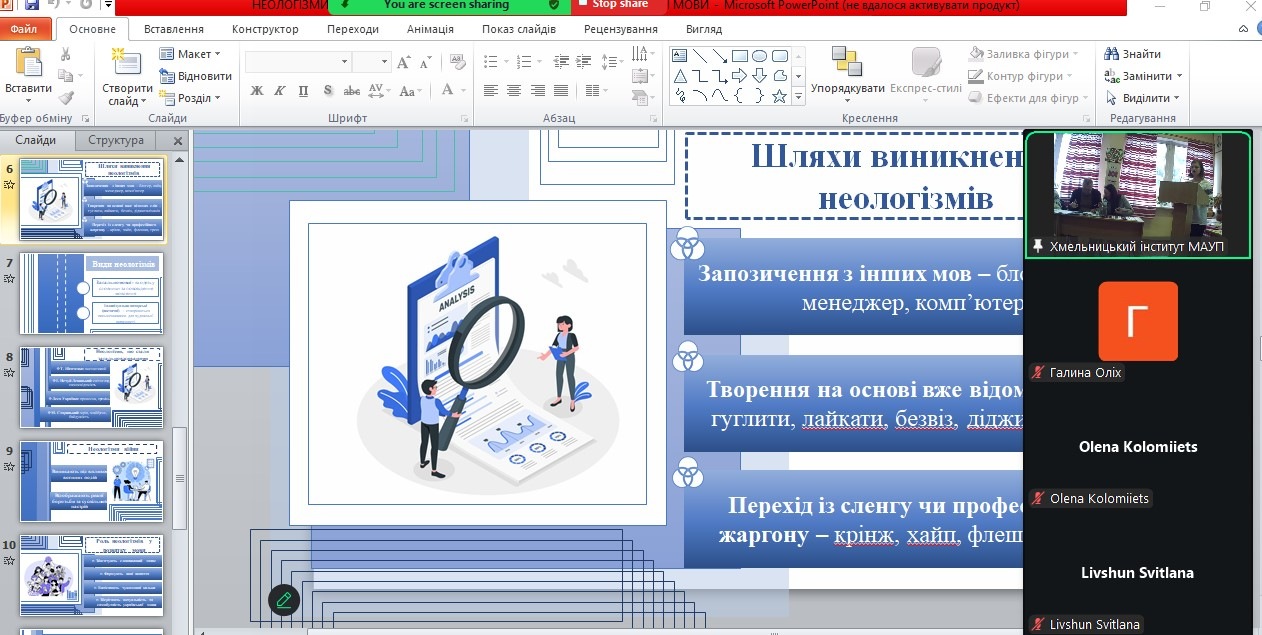Screen dimensions: 1262x635
Task: Click the Знайти binoculars icon
Action: tap(1111, 54)
